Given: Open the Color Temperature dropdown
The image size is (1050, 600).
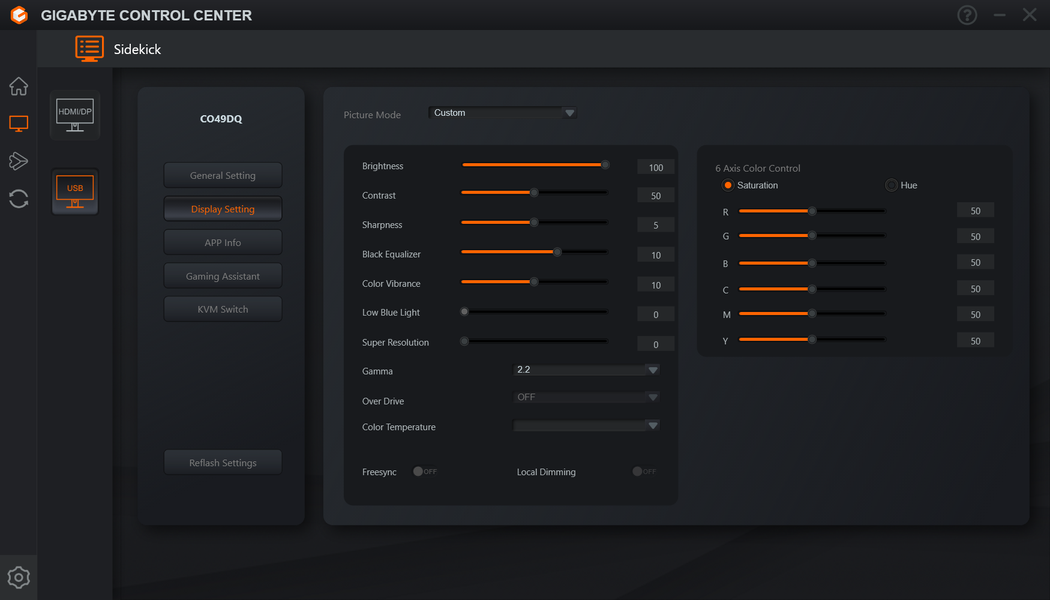Looking at the screenshot, I should click(586, 425).
